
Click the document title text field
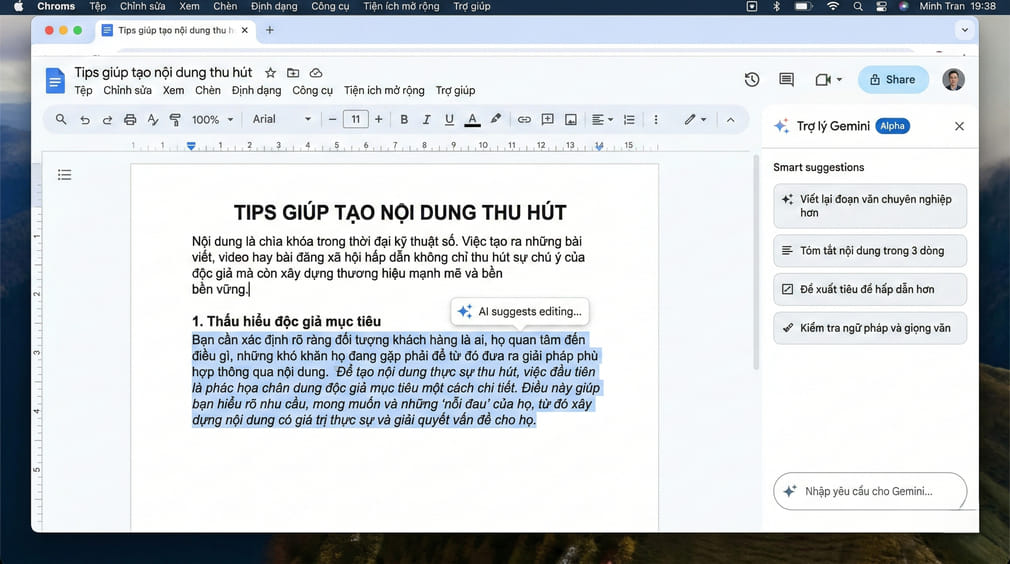pyautogui.click(x=163, y=73)
